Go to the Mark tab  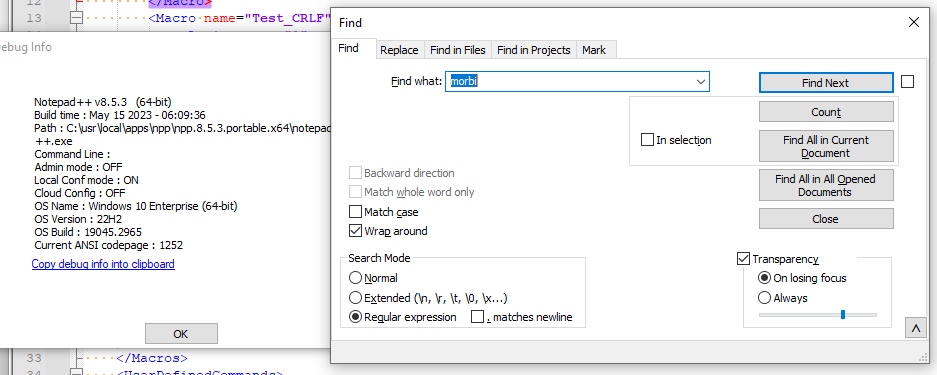click(594, 50)
